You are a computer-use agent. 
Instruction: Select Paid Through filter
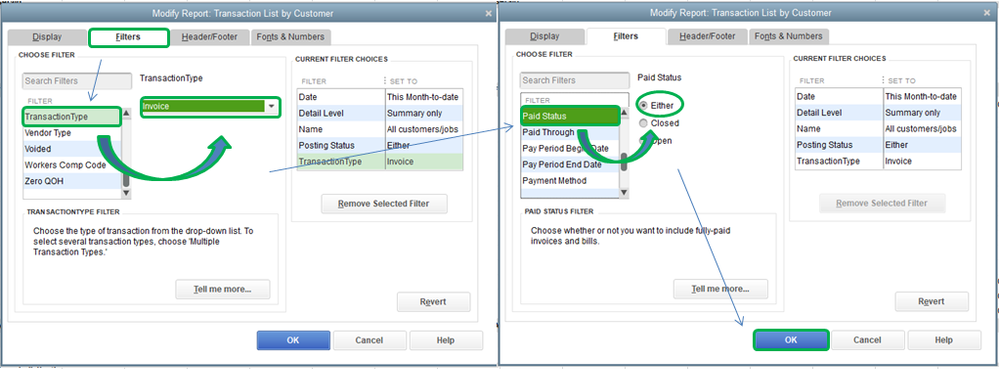570,133
